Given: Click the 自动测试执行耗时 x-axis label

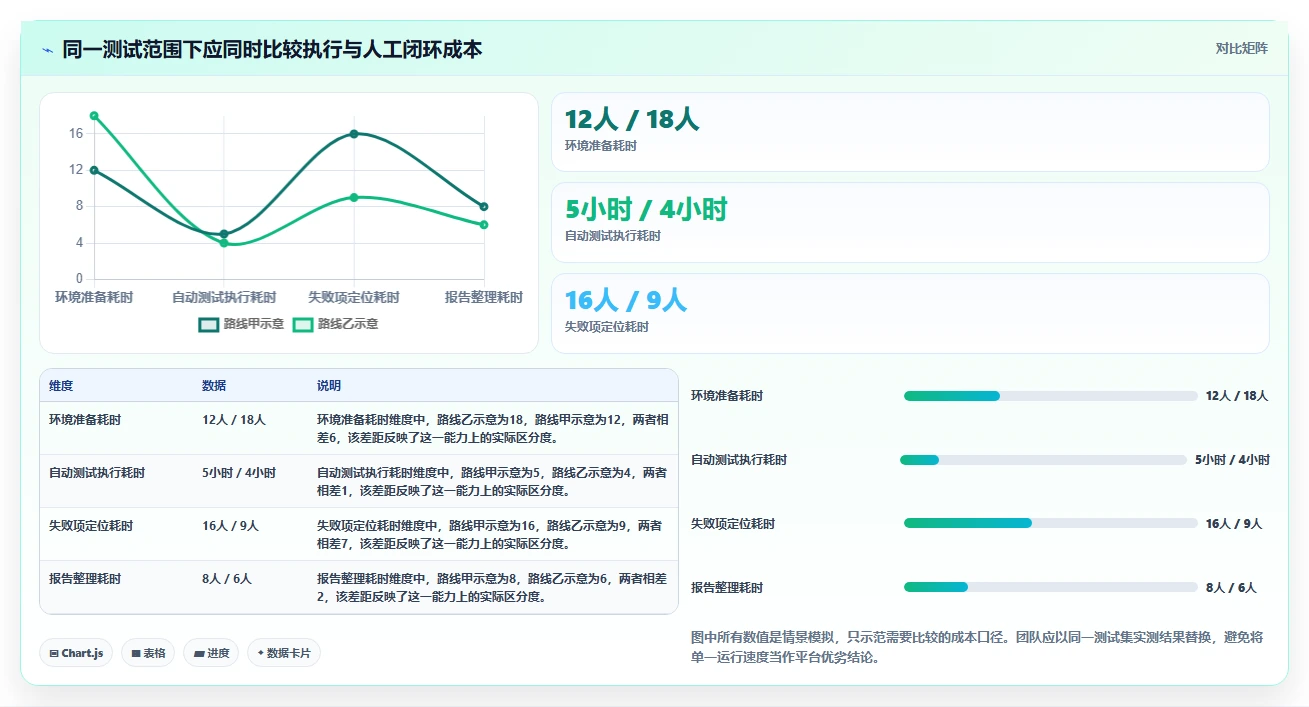Looking at the screenshot, I should pyautogui.click(x=224, y=297).
